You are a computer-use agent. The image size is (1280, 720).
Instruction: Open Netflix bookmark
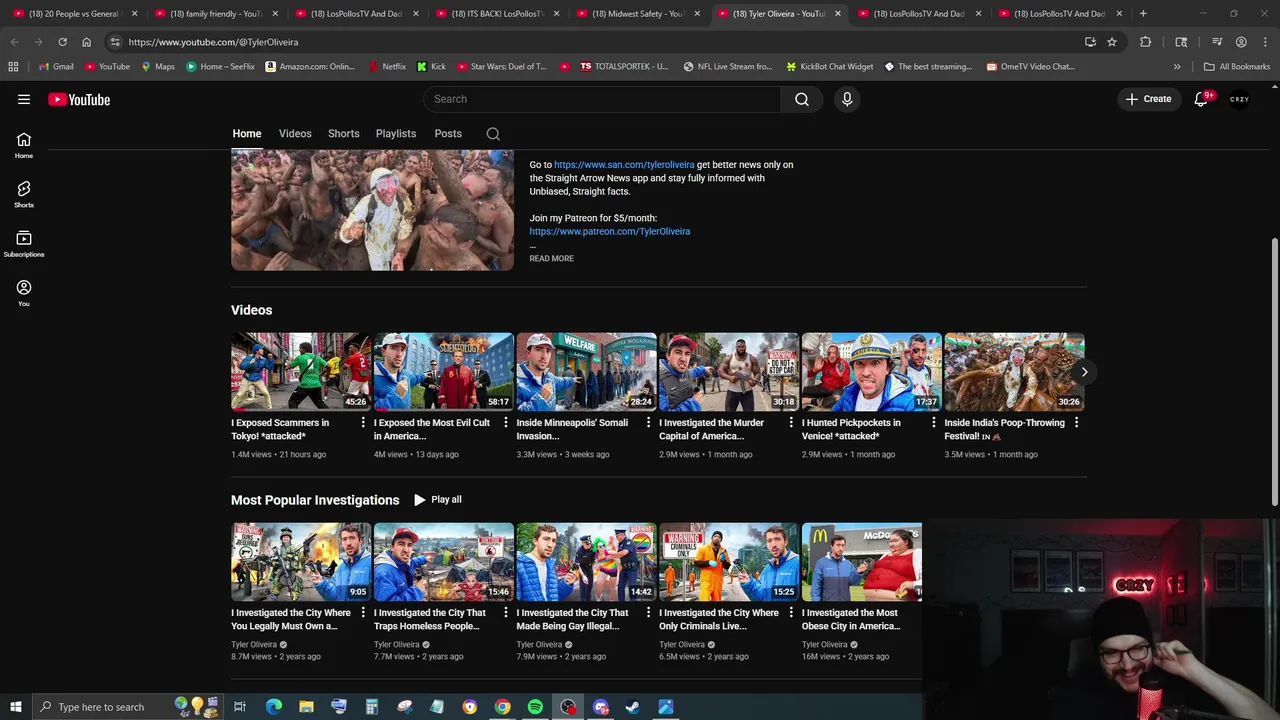386,67
